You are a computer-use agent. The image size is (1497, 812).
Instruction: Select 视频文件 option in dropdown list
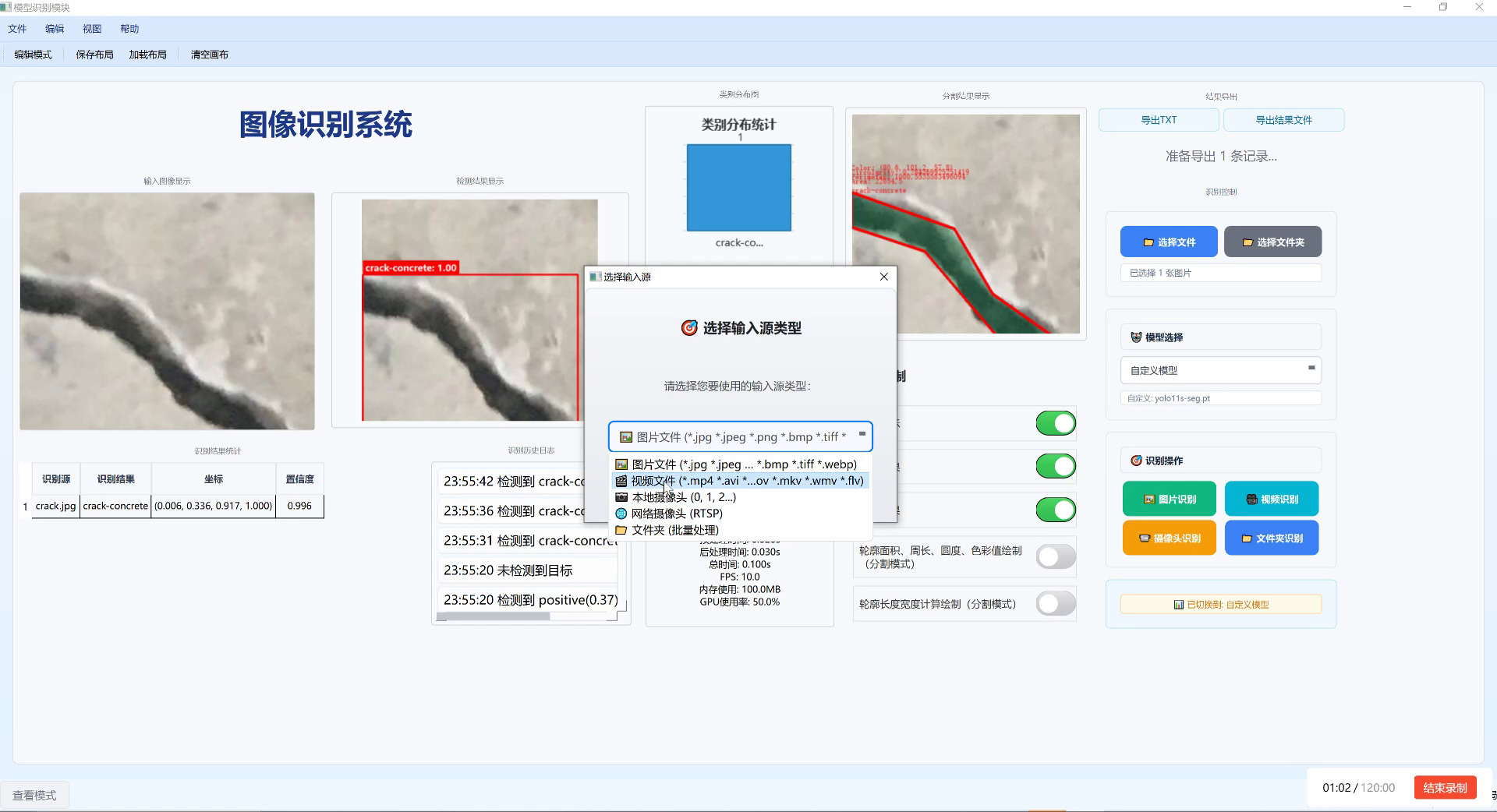[740, 481]
